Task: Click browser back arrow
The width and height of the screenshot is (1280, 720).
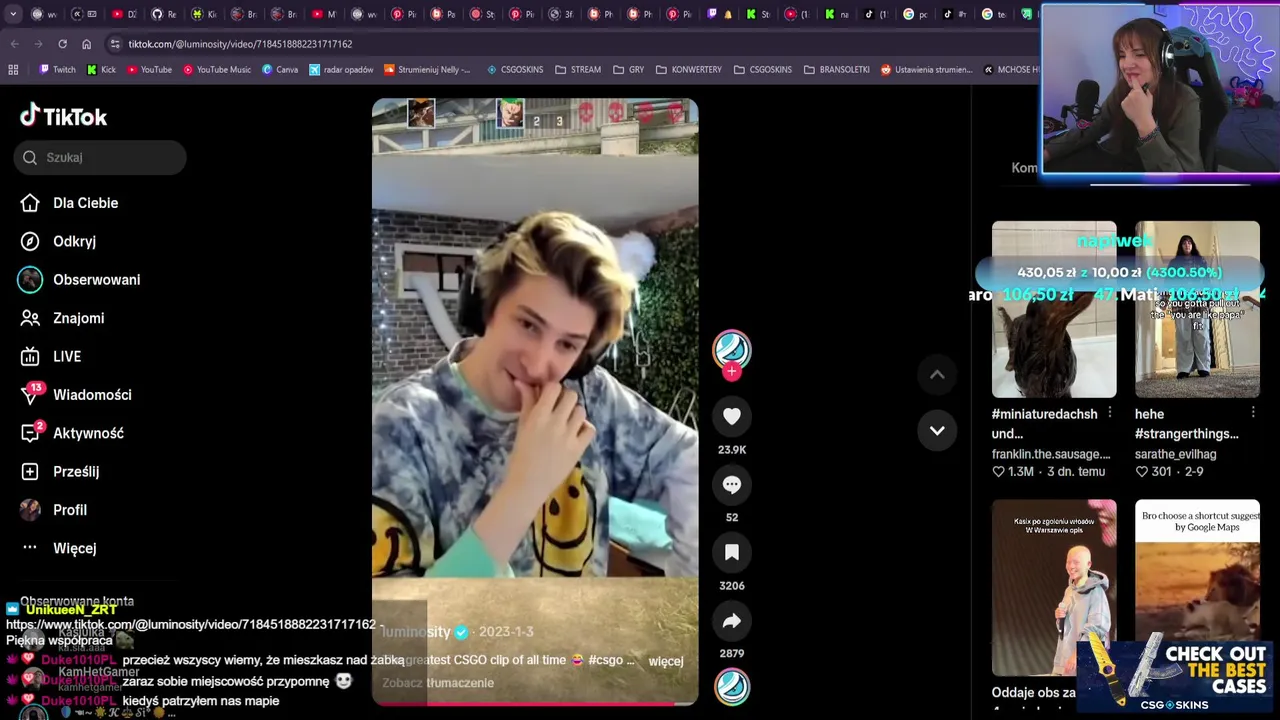Action: pyautogui.click(x=14, y=44)
